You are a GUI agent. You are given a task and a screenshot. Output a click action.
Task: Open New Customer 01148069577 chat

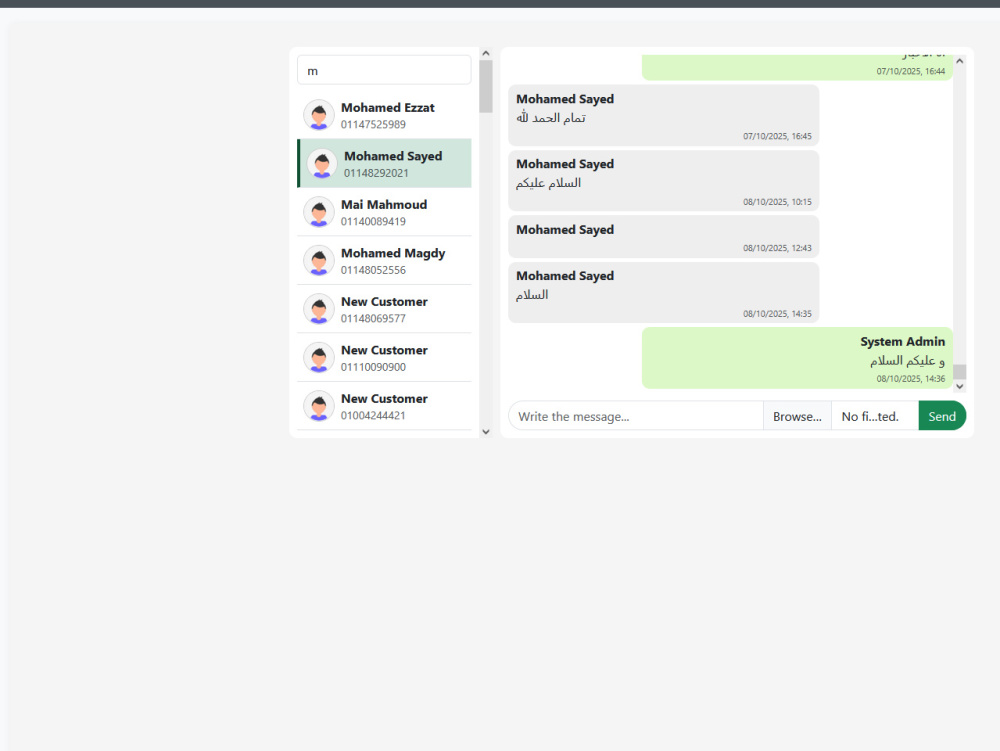pyautogui.click(x=384, y=309)
